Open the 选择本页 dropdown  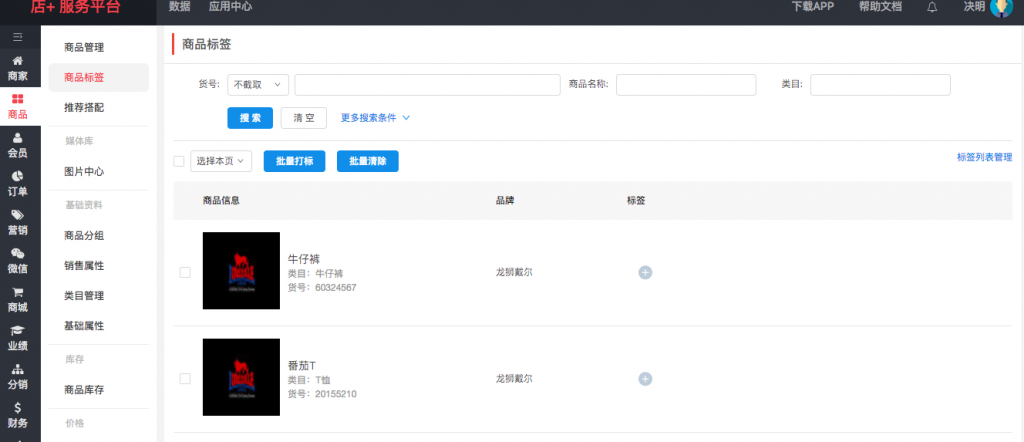[x=220, y=161]
